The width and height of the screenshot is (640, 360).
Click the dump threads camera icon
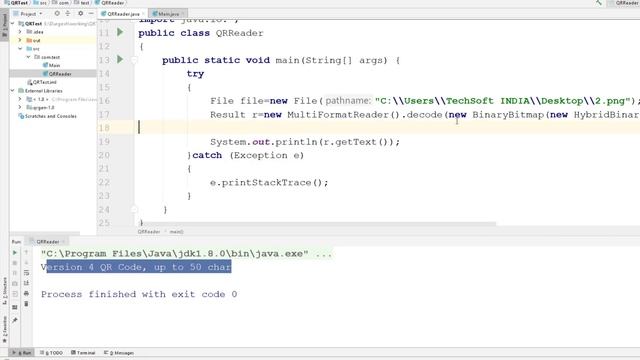click(15, 283)
